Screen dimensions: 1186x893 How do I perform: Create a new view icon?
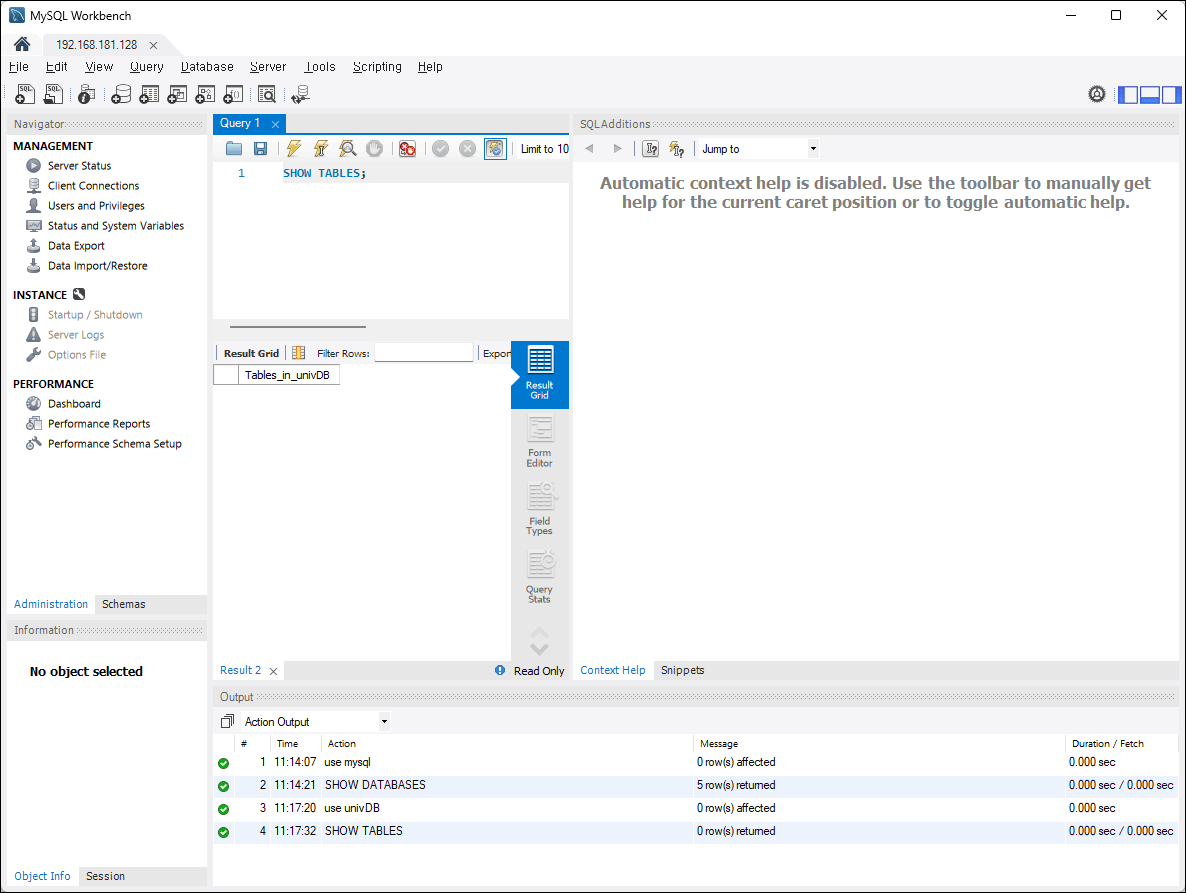177,94
